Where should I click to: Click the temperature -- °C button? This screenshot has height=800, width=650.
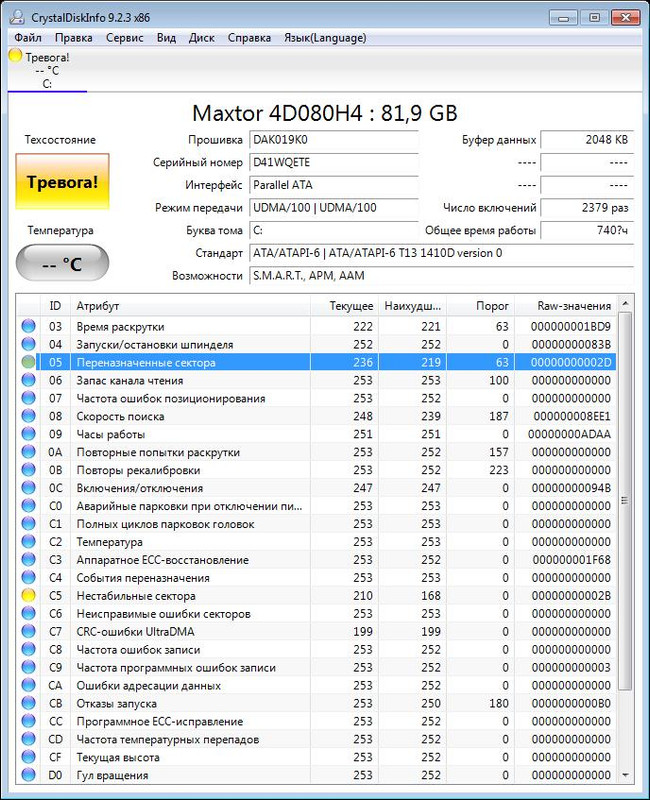(x=62, y=263)
